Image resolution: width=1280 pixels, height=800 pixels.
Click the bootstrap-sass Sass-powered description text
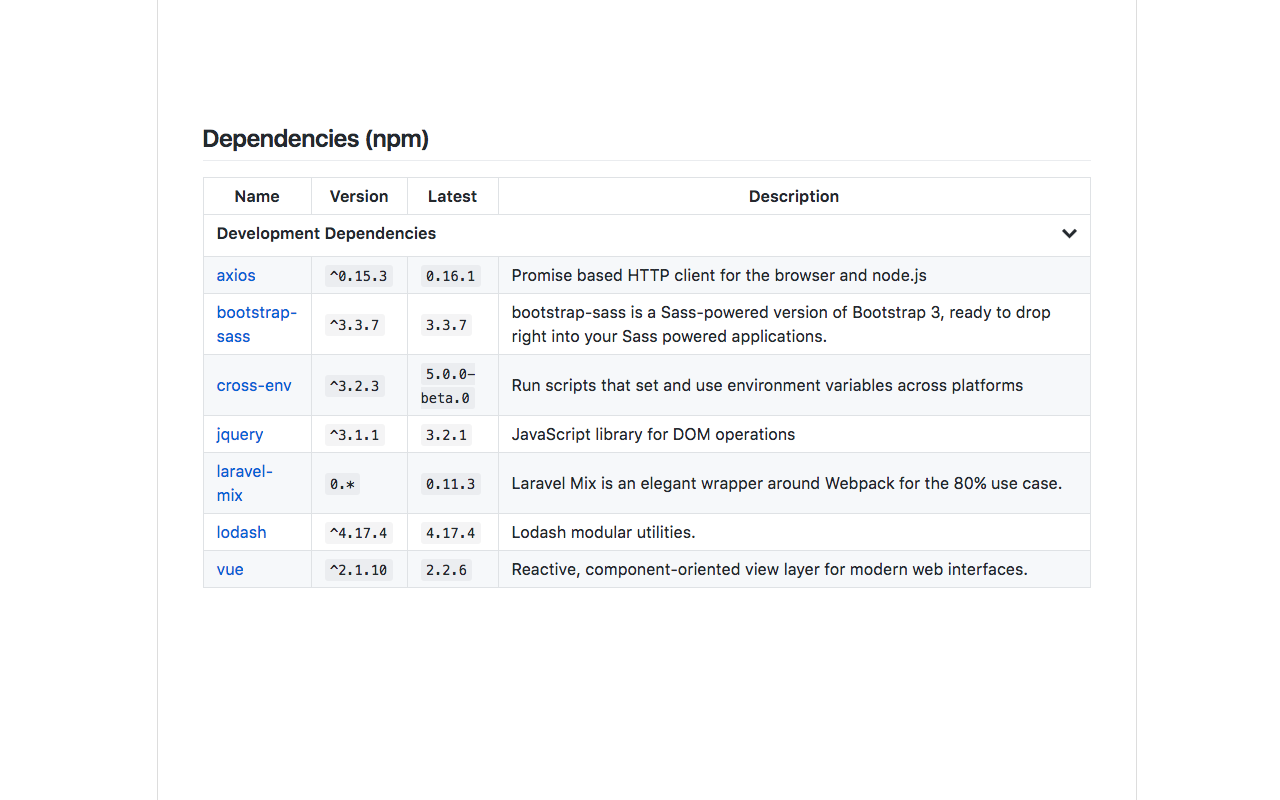781,324
